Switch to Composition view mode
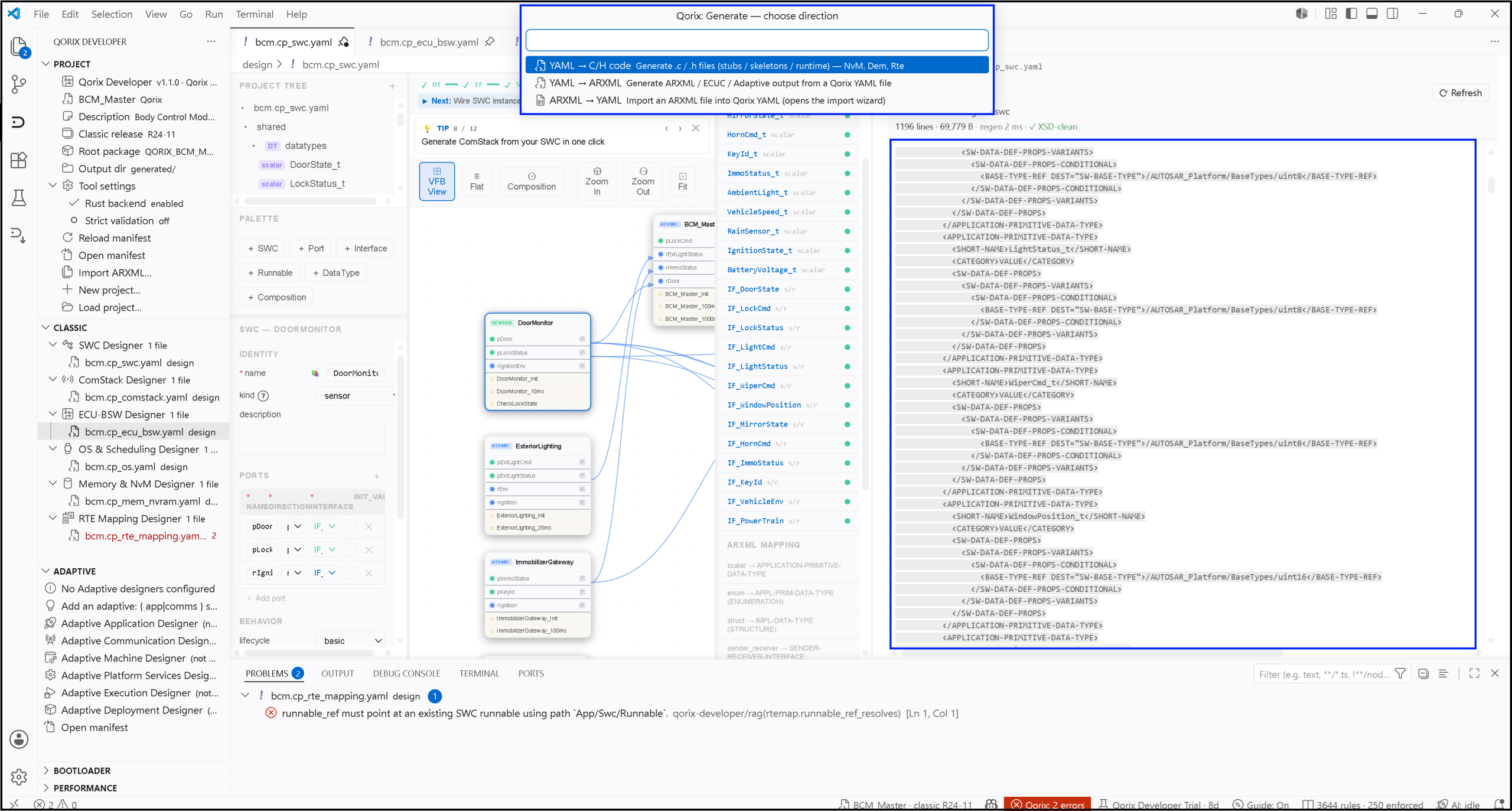The width and height of the screenshot is (1512, 811). 532,181
